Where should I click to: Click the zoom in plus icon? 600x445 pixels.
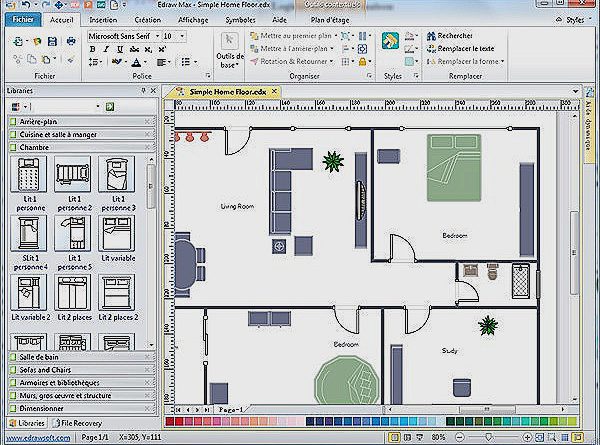point(527,437)
